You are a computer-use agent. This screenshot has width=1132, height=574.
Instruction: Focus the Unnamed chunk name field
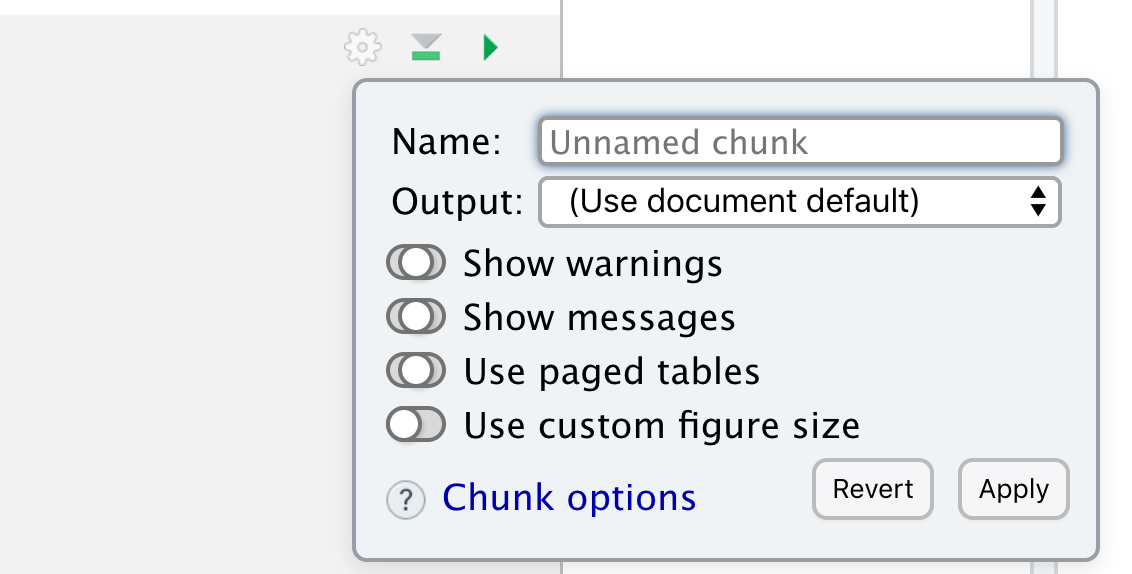pos(801,142)
